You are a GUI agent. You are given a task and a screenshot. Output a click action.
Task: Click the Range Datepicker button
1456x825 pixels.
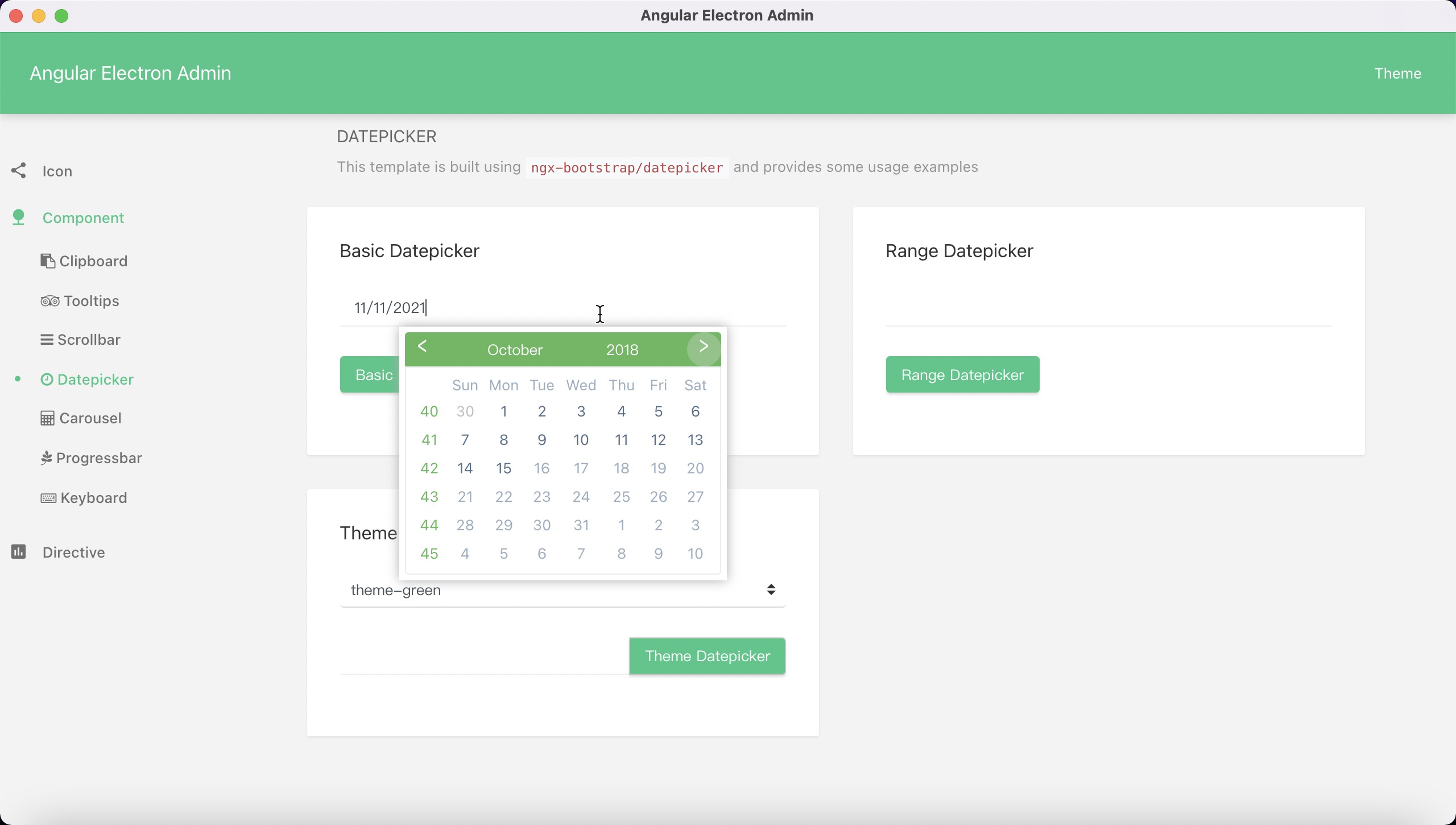click(x=962, y=374)
